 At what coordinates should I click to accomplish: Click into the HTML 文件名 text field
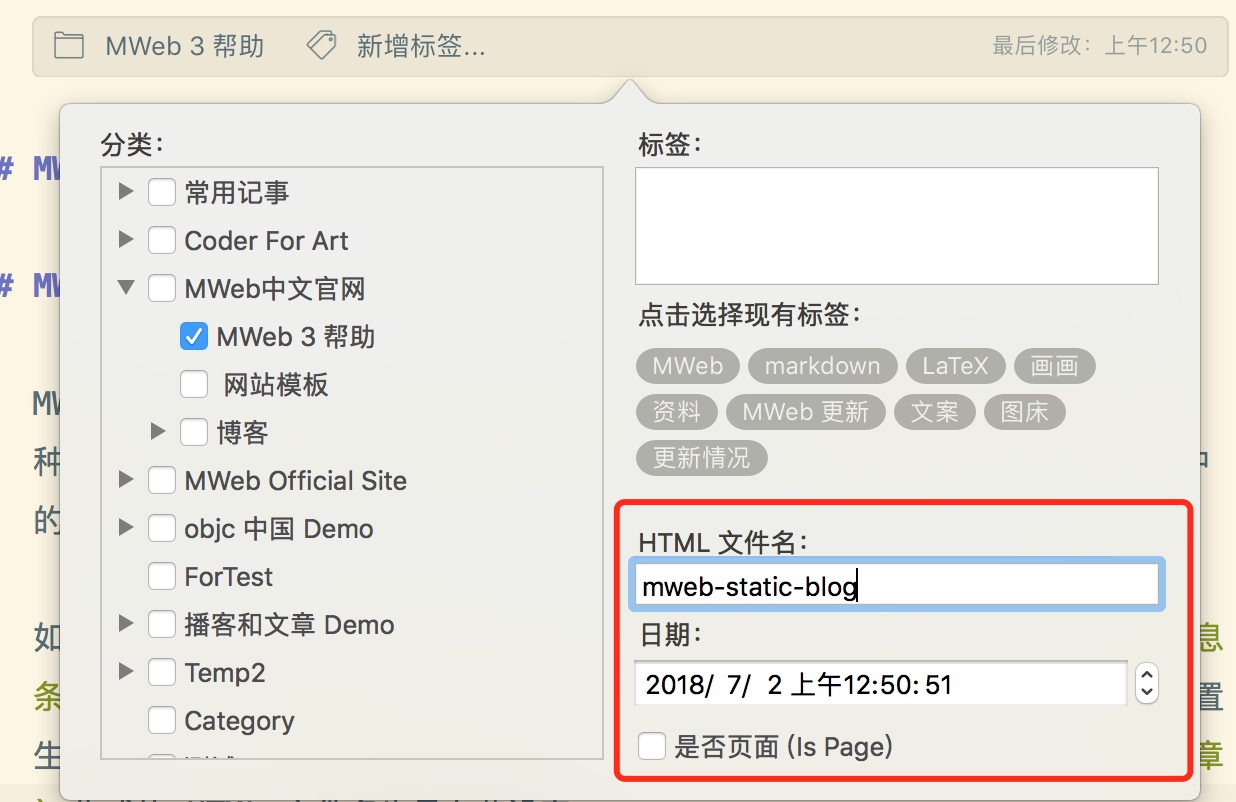click(896, 586)
